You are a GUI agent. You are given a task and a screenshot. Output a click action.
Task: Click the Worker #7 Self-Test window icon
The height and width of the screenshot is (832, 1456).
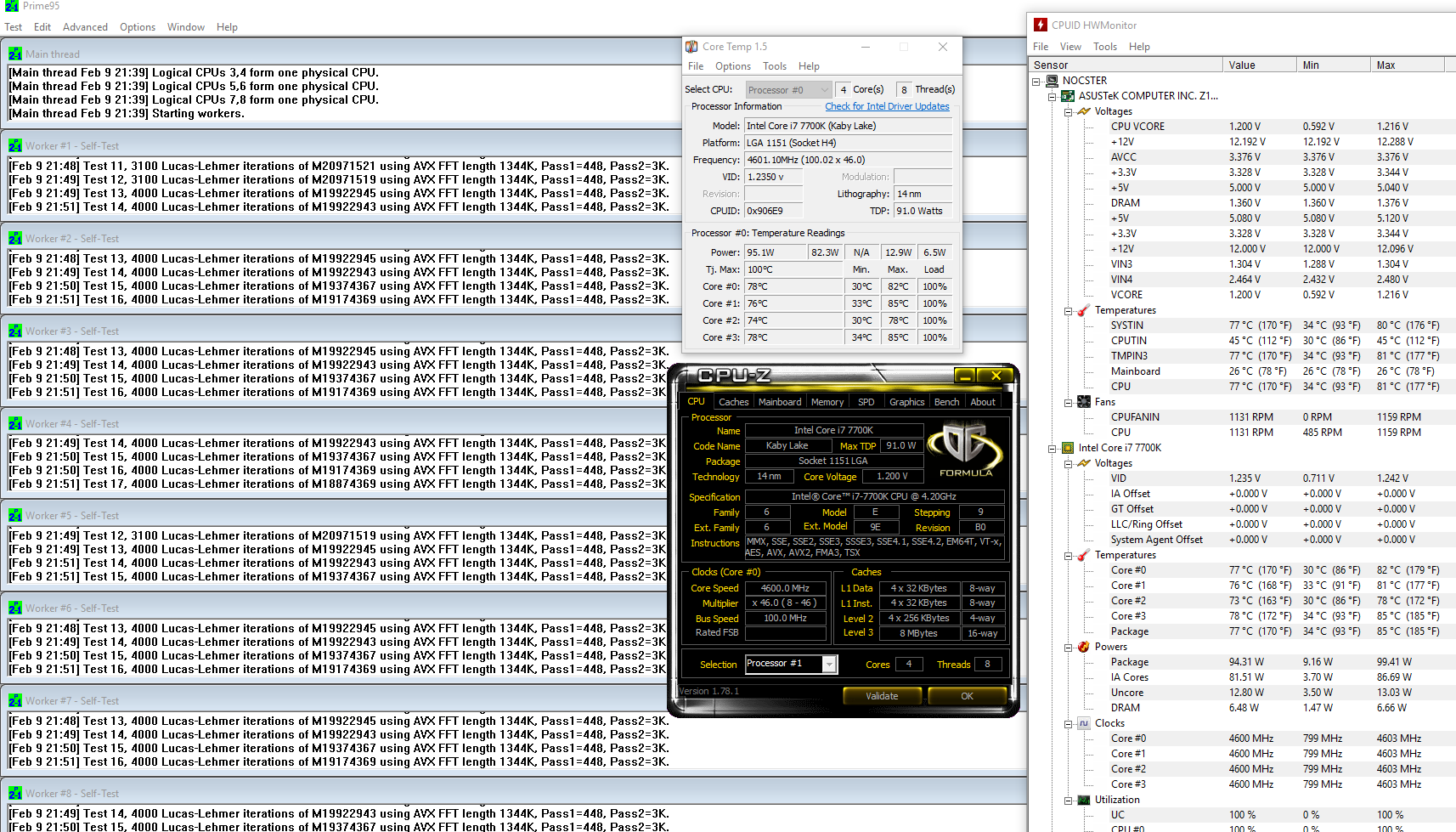click(15, 700)
